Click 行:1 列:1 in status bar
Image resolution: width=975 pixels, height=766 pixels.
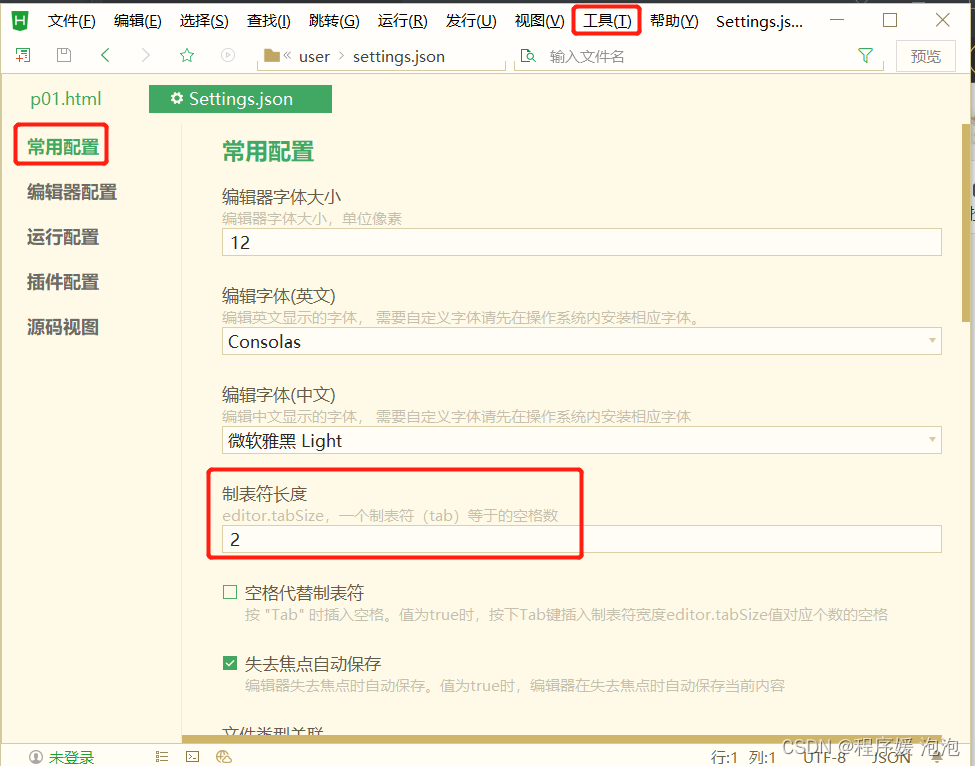[743, 757]
